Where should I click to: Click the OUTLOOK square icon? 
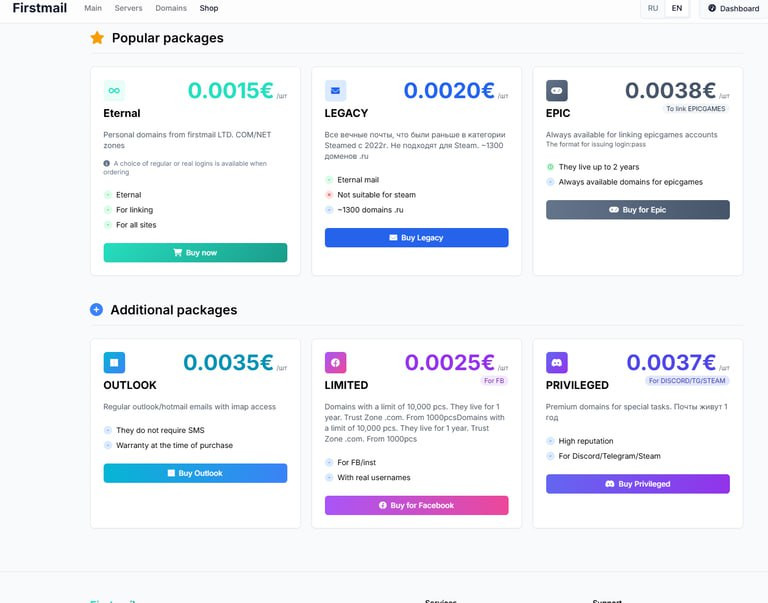click(114, 362)
